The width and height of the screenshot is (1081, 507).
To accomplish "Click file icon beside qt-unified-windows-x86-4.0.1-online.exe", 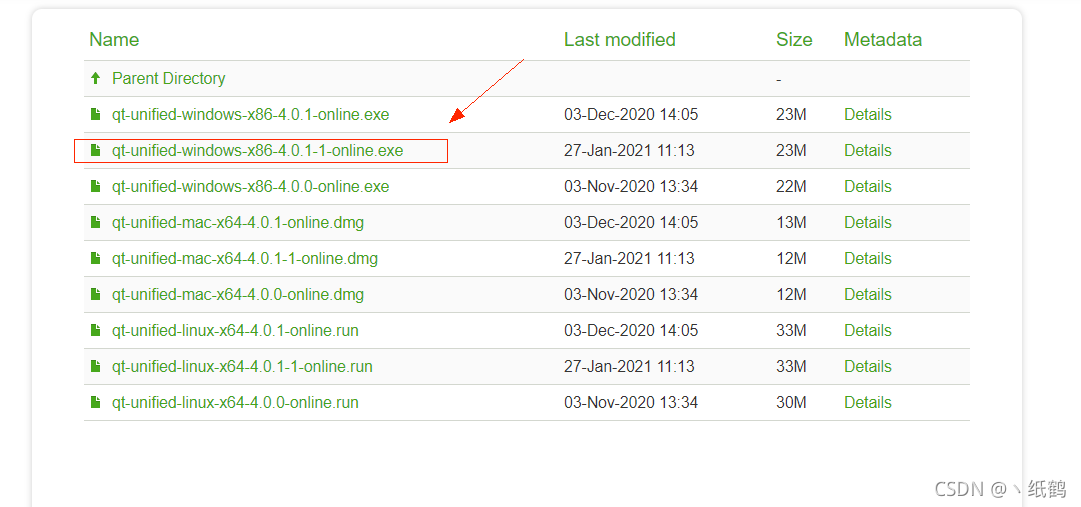I will coord(96,115).
